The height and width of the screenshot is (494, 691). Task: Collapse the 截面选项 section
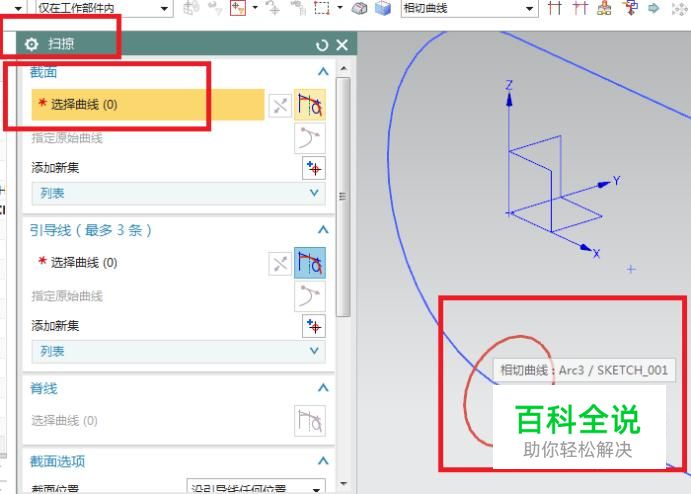tap(323, 461)
